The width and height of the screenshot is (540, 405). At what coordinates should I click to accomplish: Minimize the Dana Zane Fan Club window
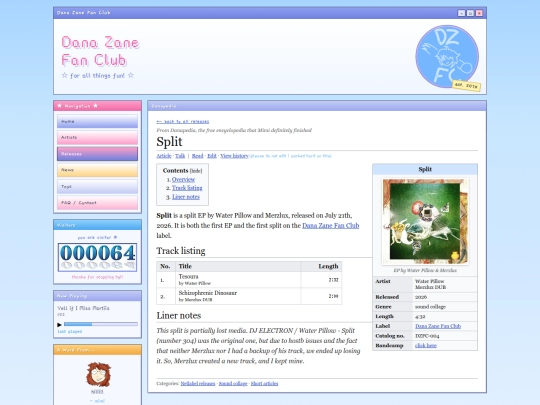coord(461,13)
